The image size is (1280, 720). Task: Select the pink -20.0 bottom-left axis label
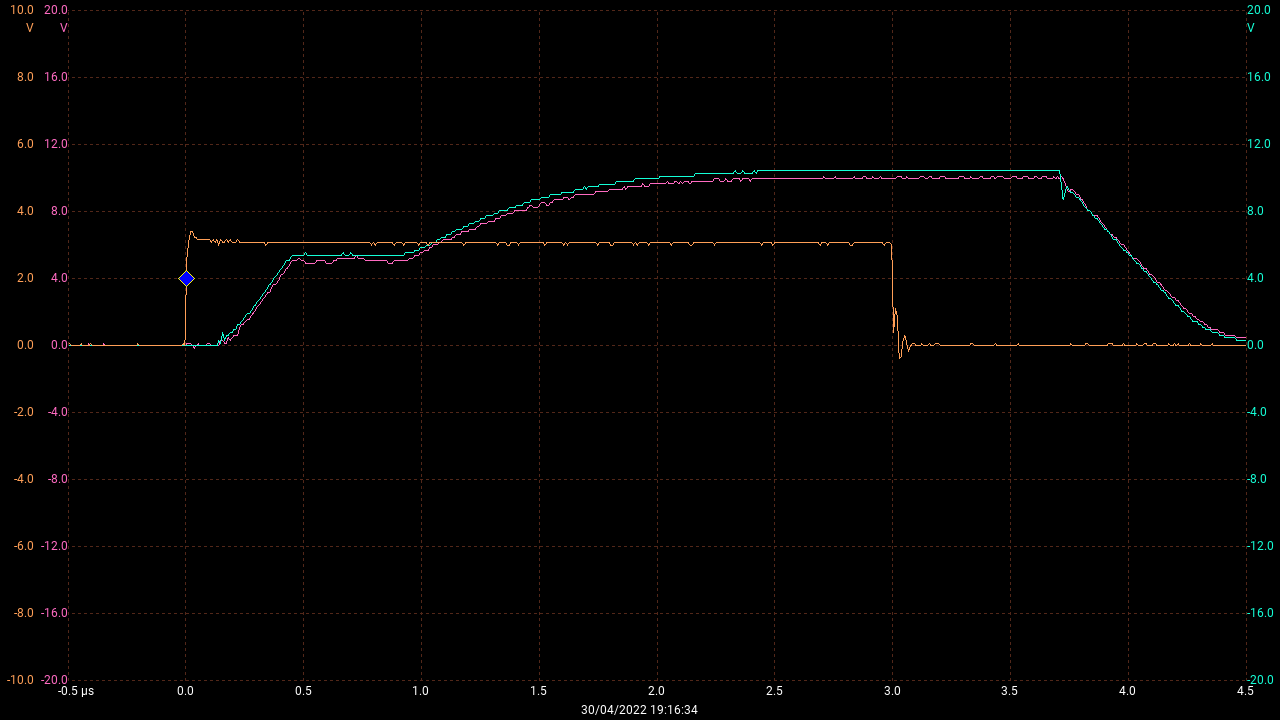coord(54,680)
